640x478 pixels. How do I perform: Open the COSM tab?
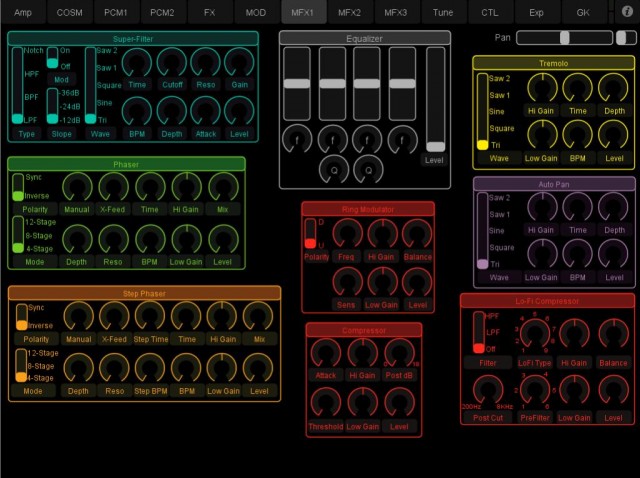69,12
